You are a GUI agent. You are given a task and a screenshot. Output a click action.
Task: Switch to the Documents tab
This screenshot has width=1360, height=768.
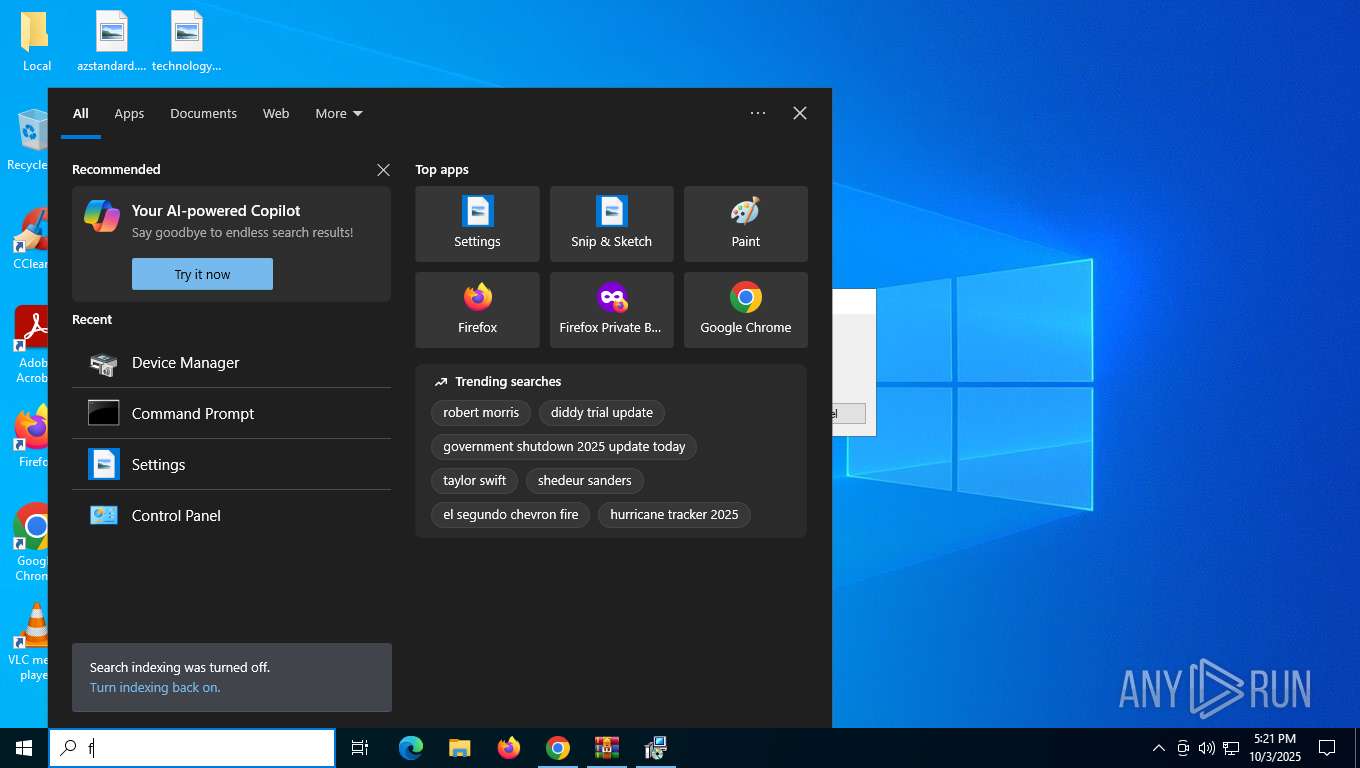[203, 114]
